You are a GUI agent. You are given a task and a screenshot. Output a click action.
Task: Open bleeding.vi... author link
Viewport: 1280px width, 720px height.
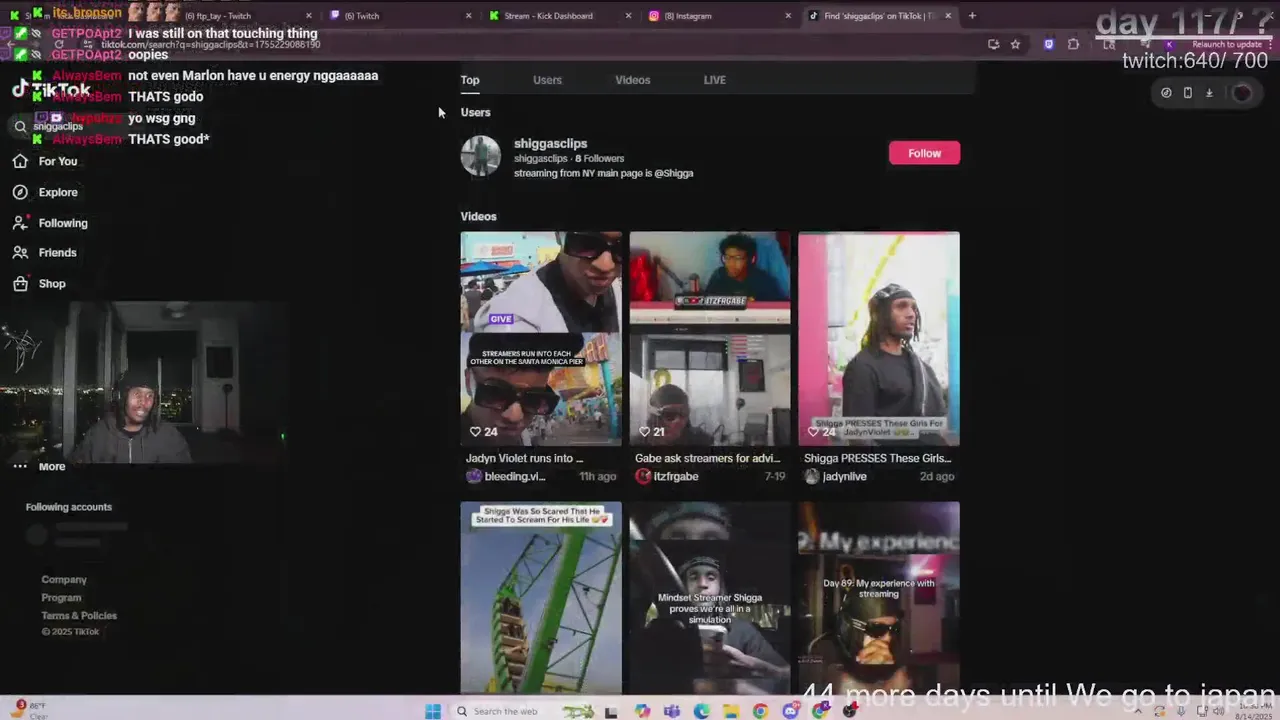514,477
